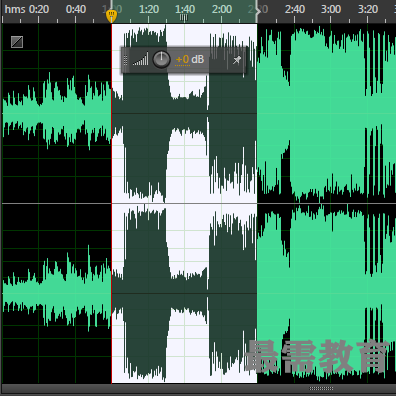Screen dimensions: 396x396
Task: Click the fade-in handle square icon
Action: 17,42
